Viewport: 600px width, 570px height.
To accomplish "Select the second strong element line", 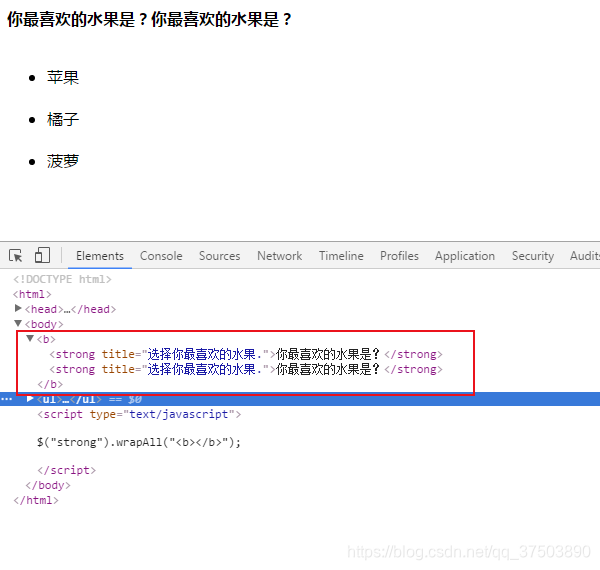I will coord(246,369).
